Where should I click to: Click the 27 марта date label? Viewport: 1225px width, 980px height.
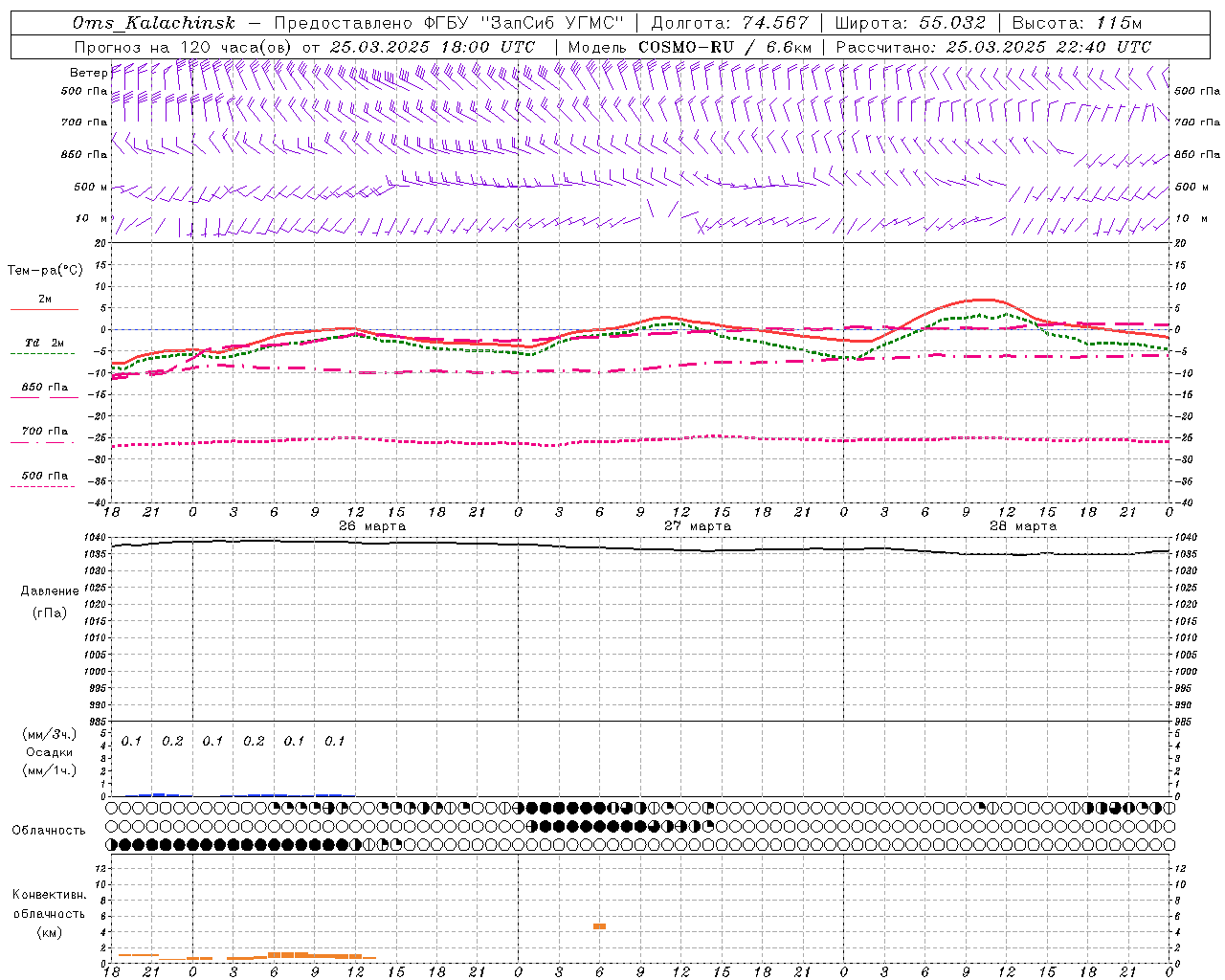click(698, 526)
